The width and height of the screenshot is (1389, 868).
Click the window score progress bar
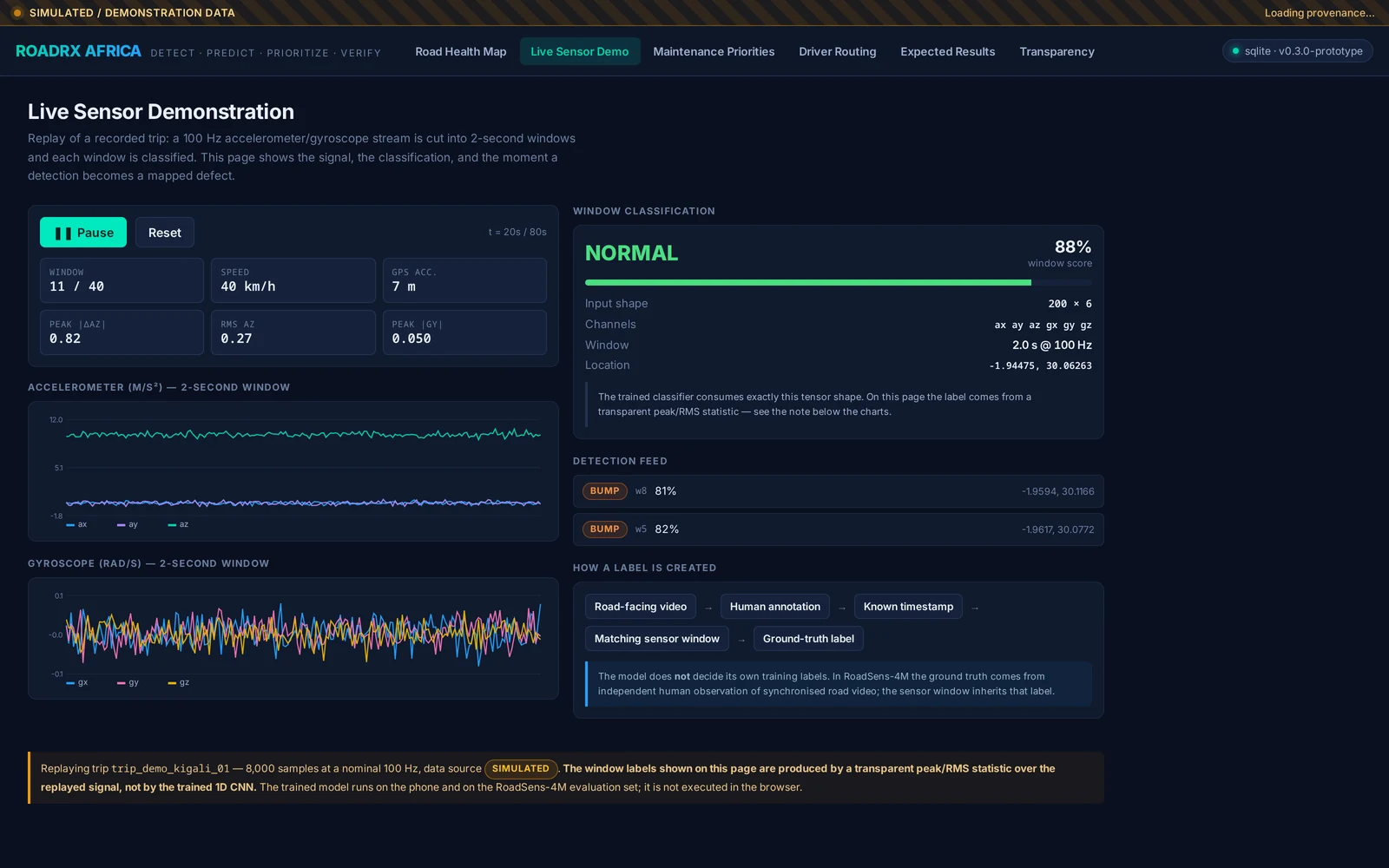839,282
